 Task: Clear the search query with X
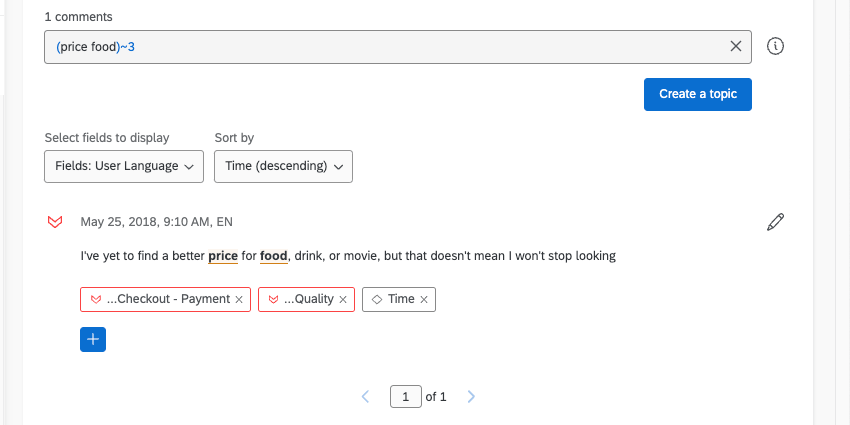736,46
